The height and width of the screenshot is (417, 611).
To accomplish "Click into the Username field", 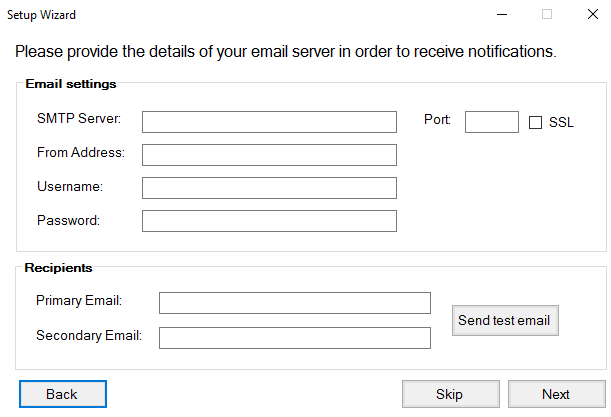I will click(269, 188).
